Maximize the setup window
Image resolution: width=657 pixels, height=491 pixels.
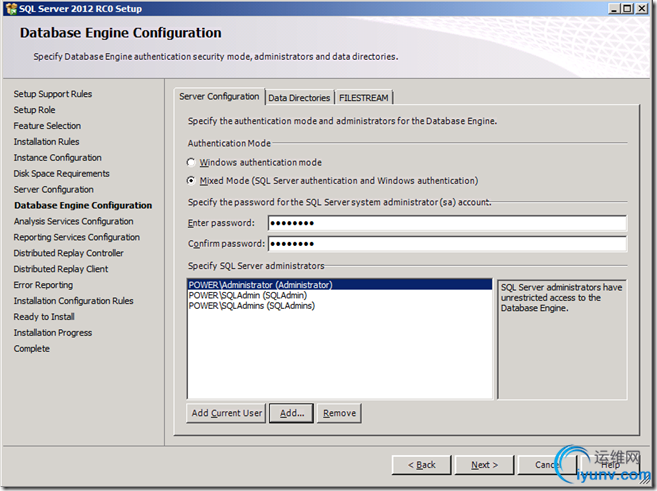(627, 8)
